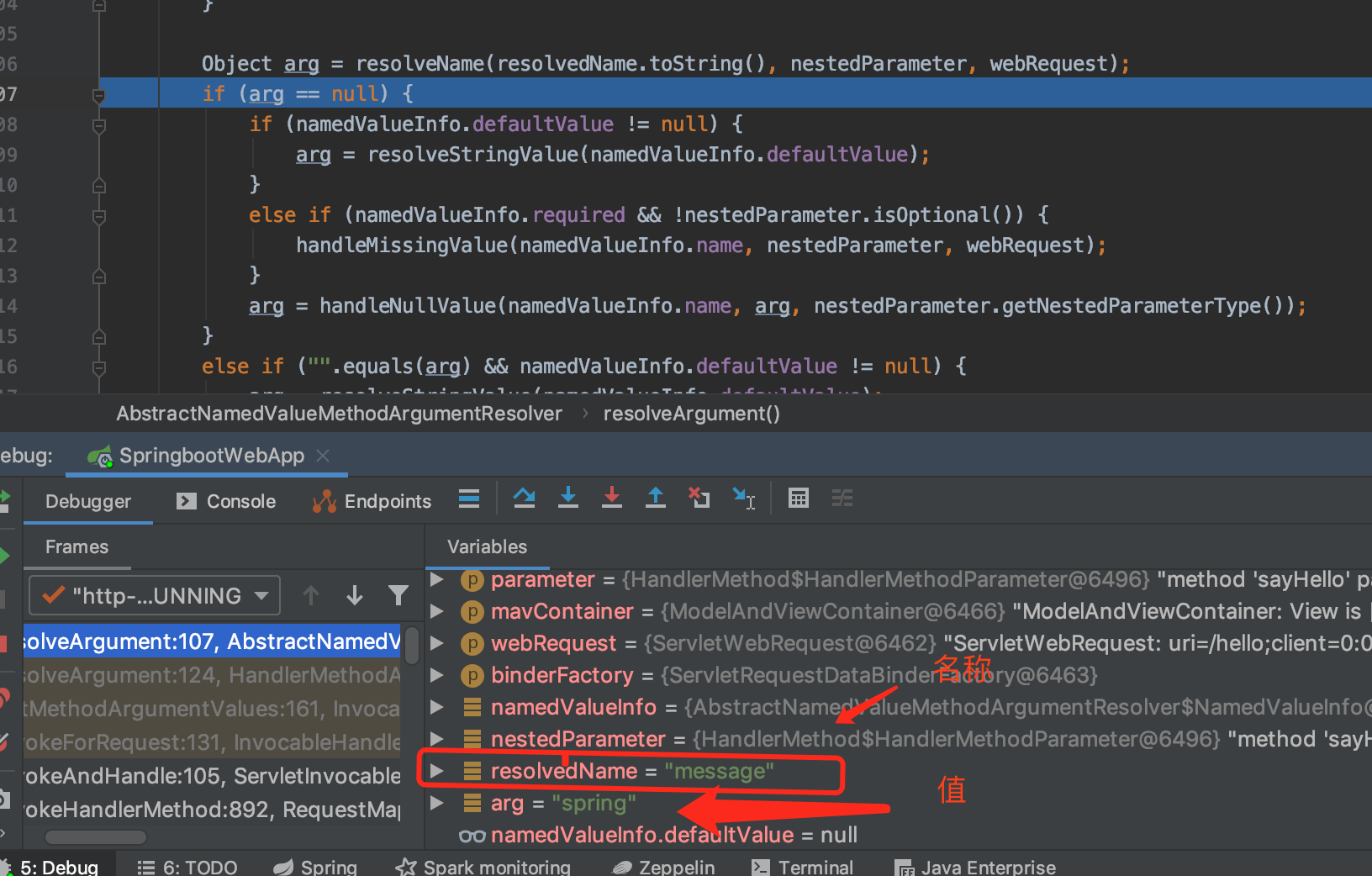The image size is (1372, 876).
Task: Open the Terminal tool window button
Action: pos(802,867)
